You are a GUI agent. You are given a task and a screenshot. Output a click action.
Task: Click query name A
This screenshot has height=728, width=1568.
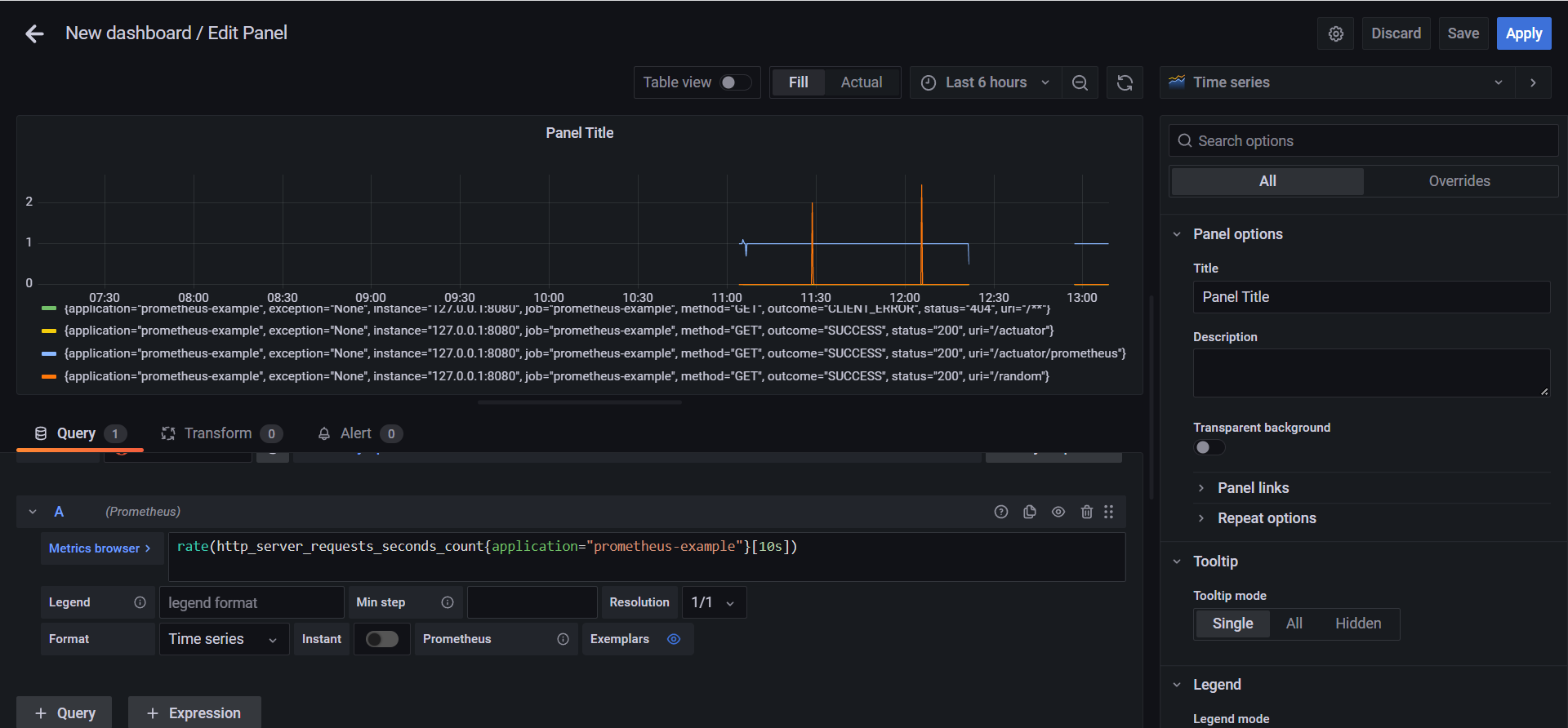[x=59, y=512]
